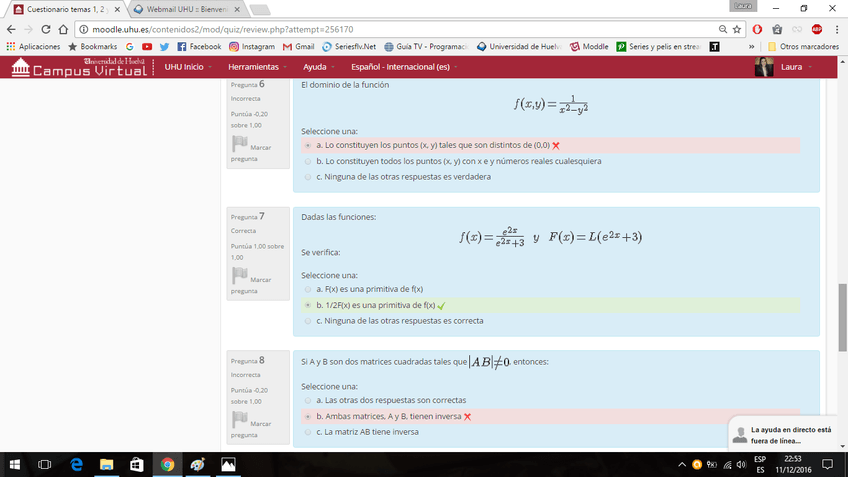Open the Laura user menu
The width and height of the screenshot is (848, 477).
781,67
